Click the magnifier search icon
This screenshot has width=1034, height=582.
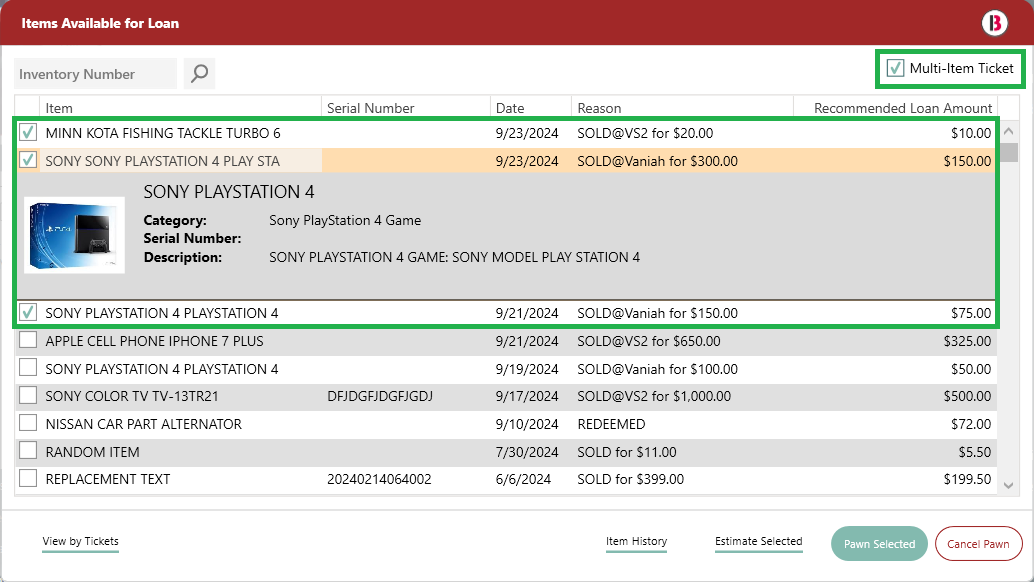pyautogui.click(x=199, y=73)
